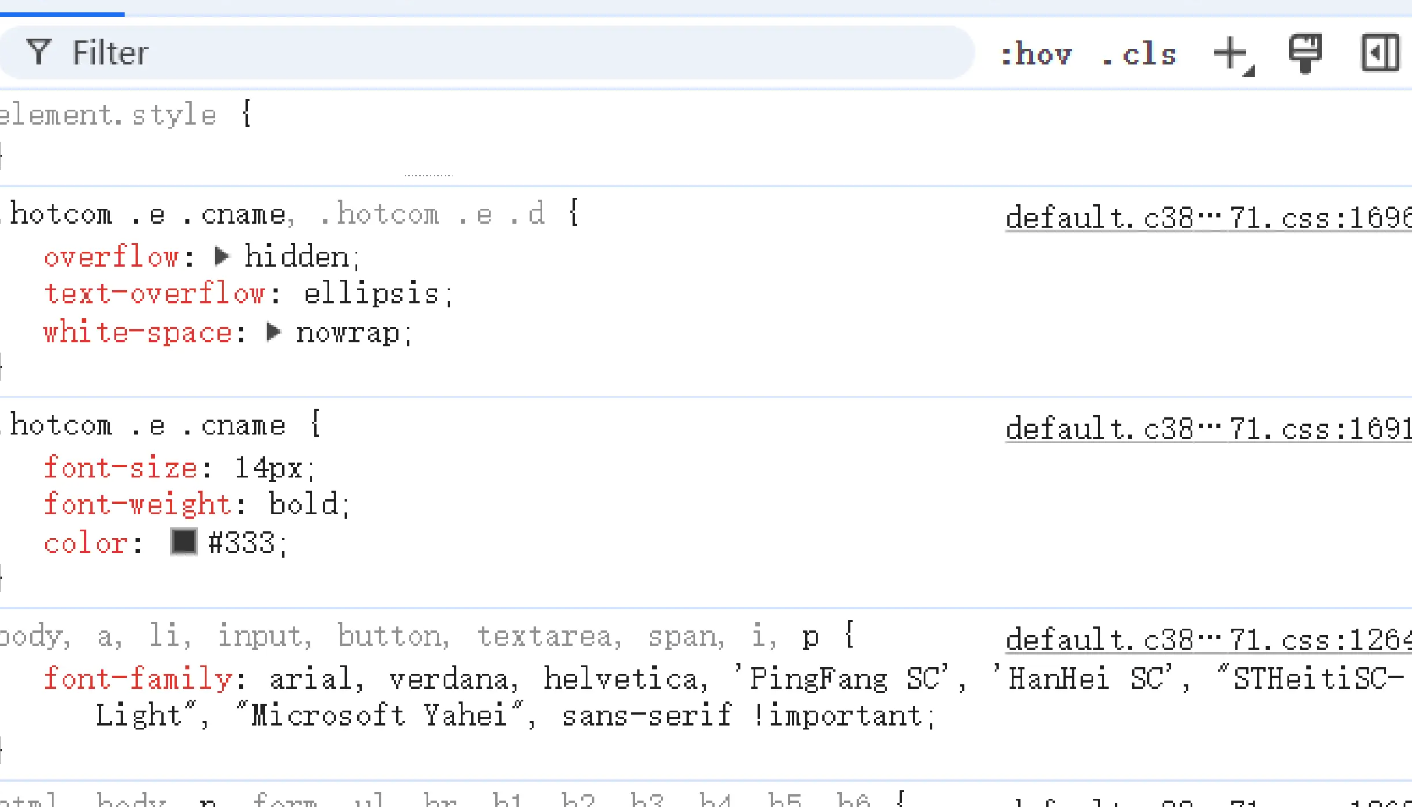Image resolution: width=1412 pixels, height=807 pixels.
Task: Toggle the .cls element classes panel
Action: 1139,53
